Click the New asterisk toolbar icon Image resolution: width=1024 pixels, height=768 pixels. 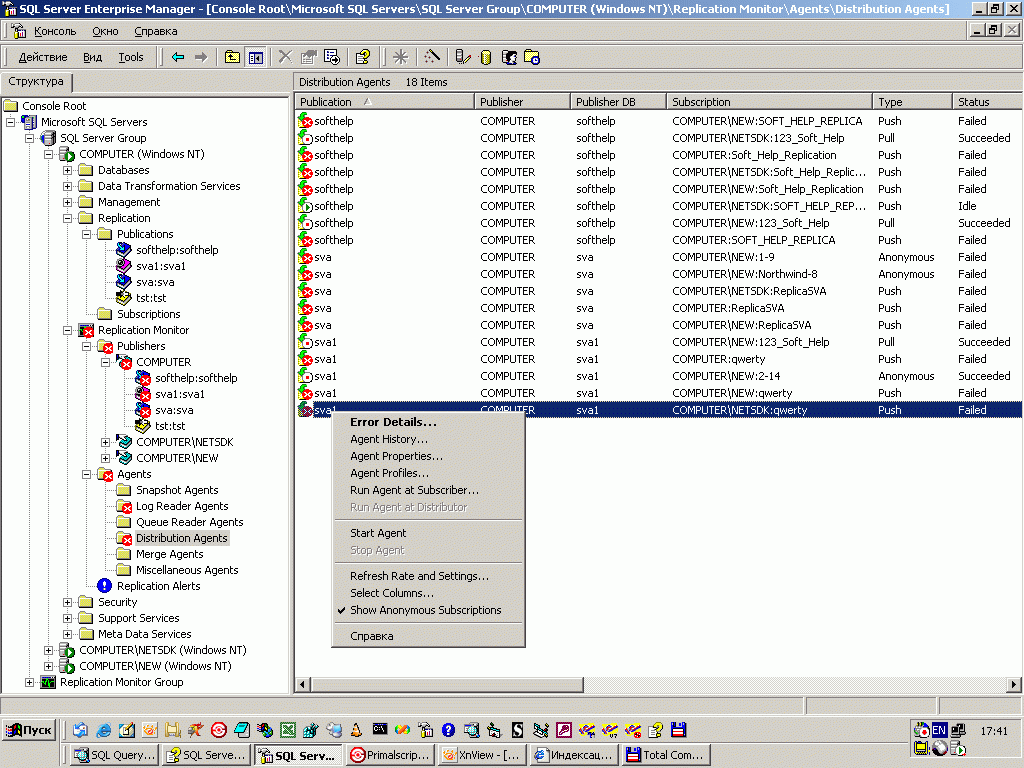pyautogui.click(x=400, y=57)
